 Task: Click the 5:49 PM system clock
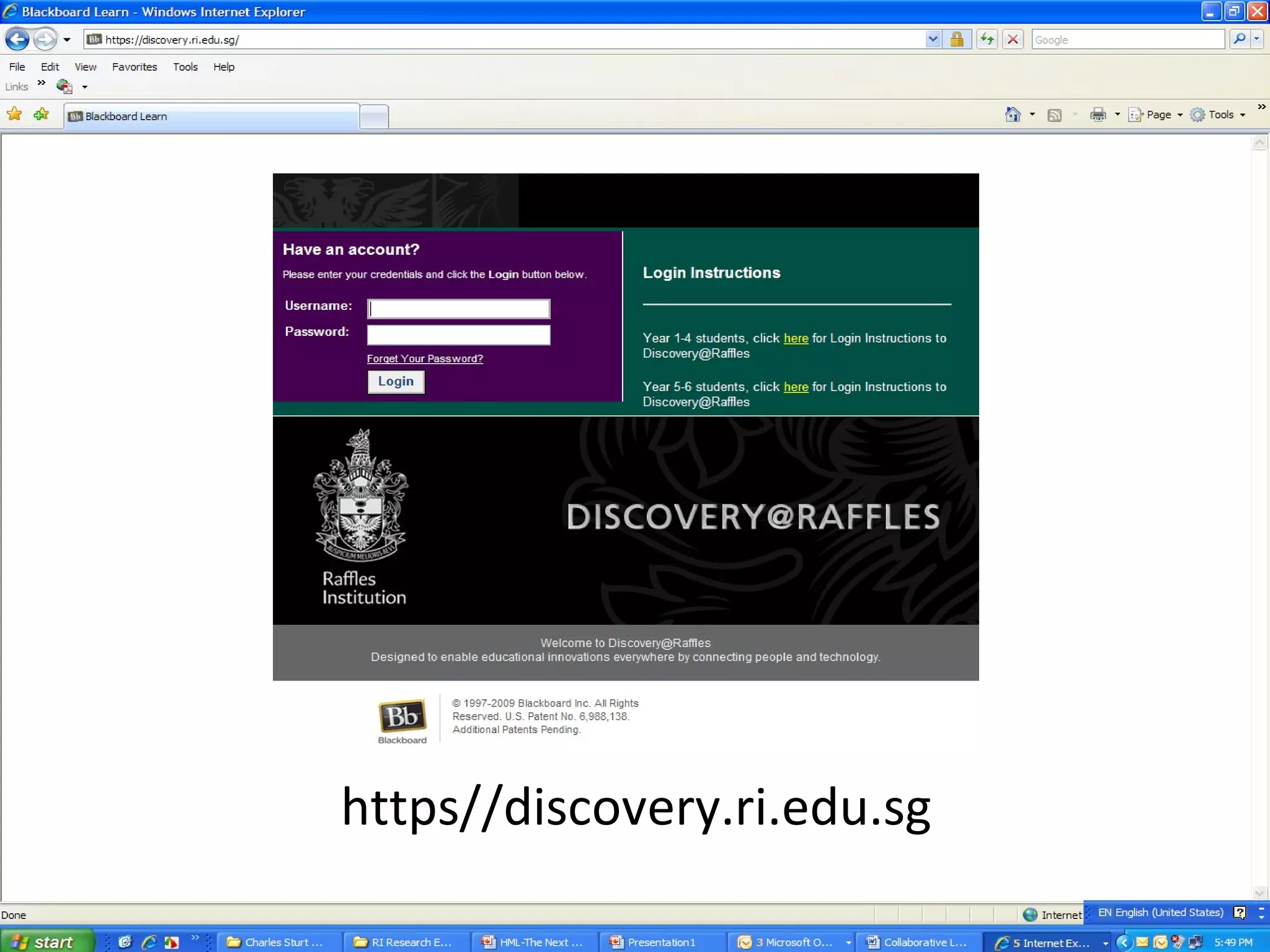click(1233, 942)
